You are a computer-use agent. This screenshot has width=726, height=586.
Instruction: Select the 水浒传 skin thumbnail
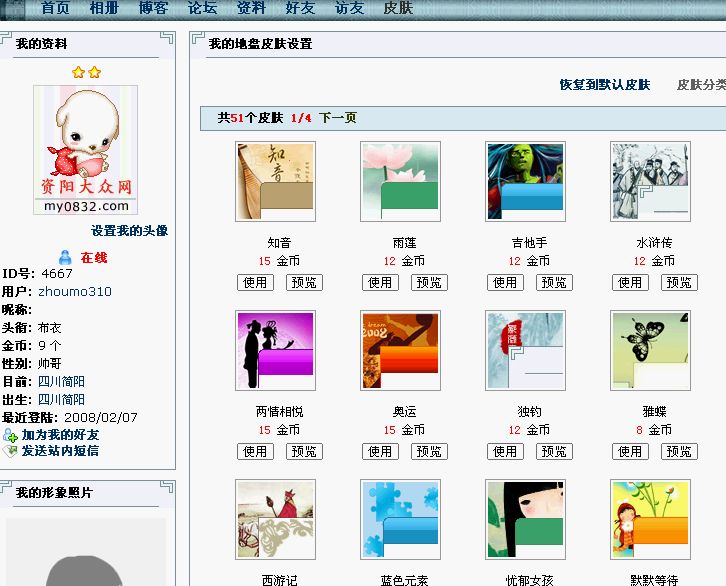click(651, 181)
